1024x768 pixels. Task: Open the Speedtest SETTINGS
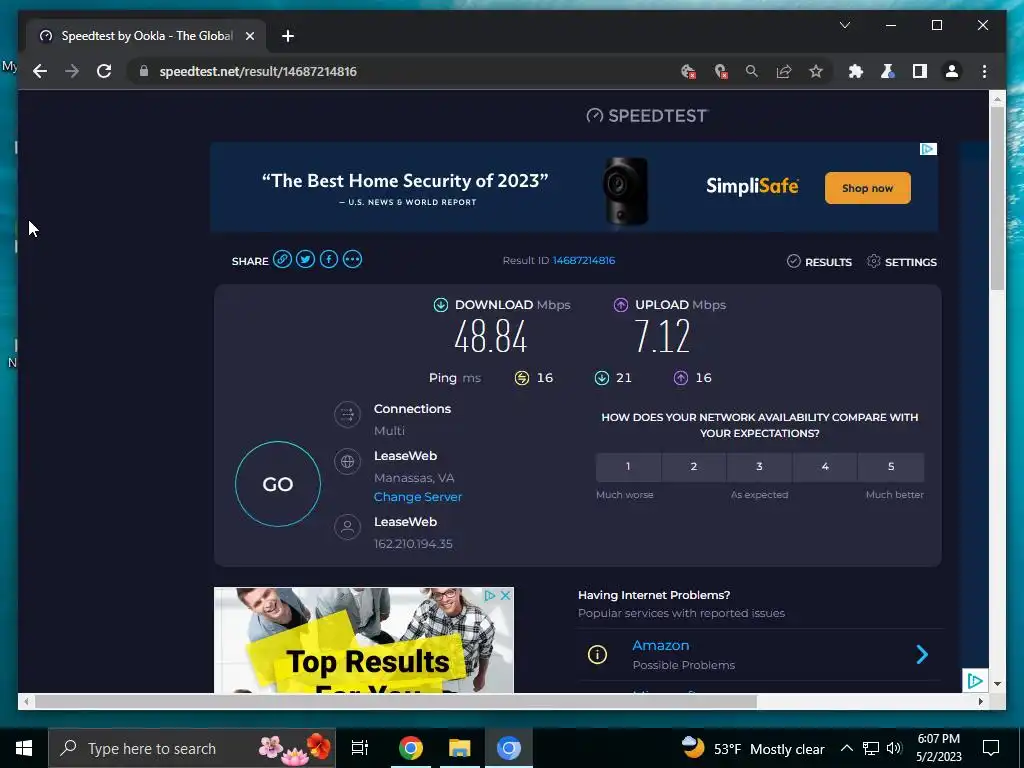(x=902, y=262)
